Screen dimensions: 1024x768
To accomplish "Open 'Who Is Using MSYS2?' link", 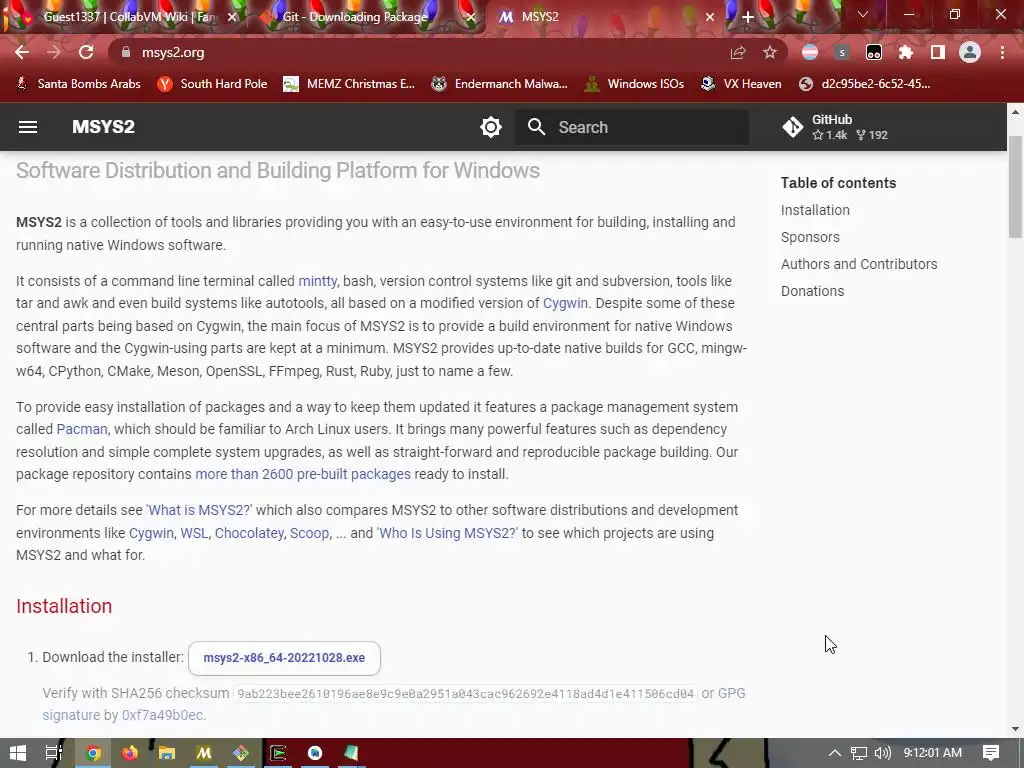I will pos(447,533).
